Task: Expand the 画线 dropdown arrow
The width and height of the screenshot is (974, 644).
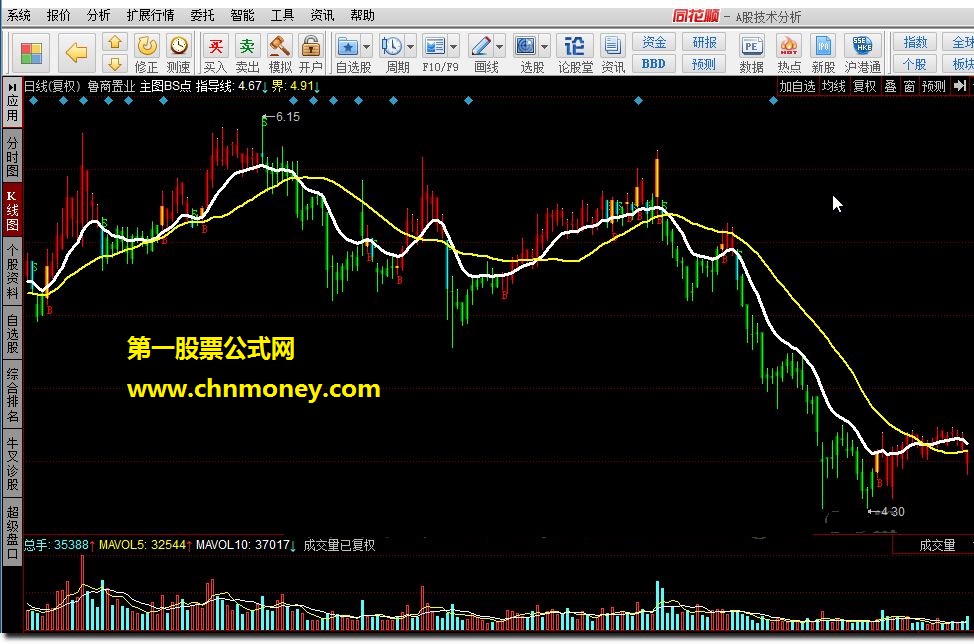Action: coord(499,47)
